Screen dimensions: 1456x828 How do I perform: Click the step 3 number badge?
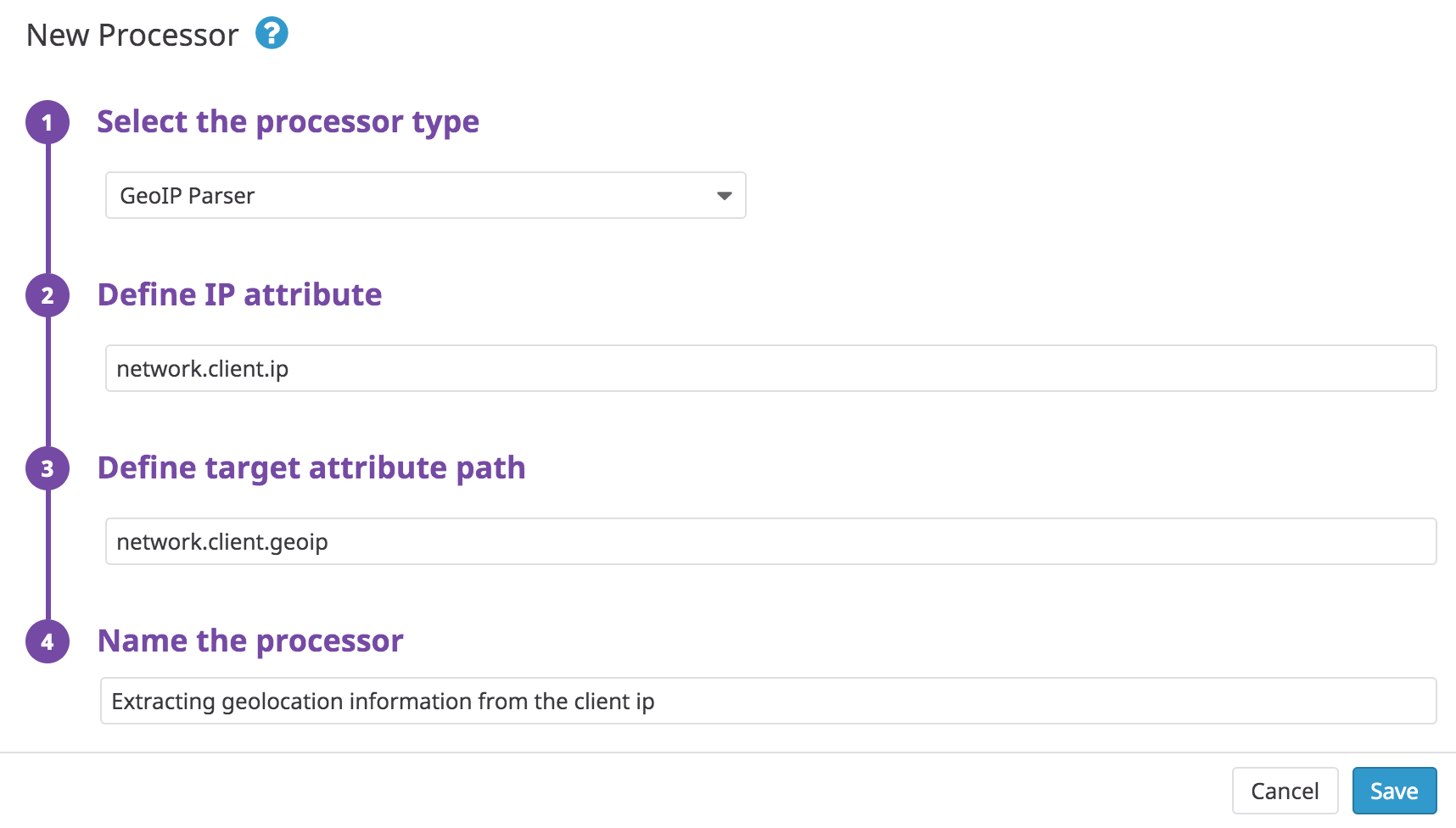pos(48,468)
